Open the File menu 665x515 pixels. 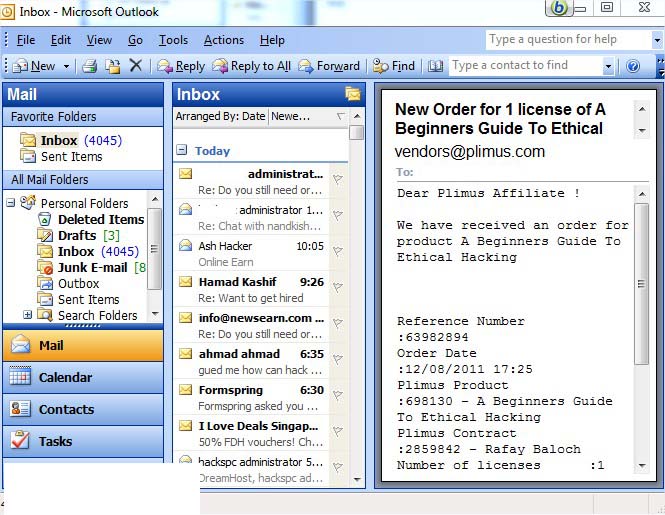[x=26, y=40]
